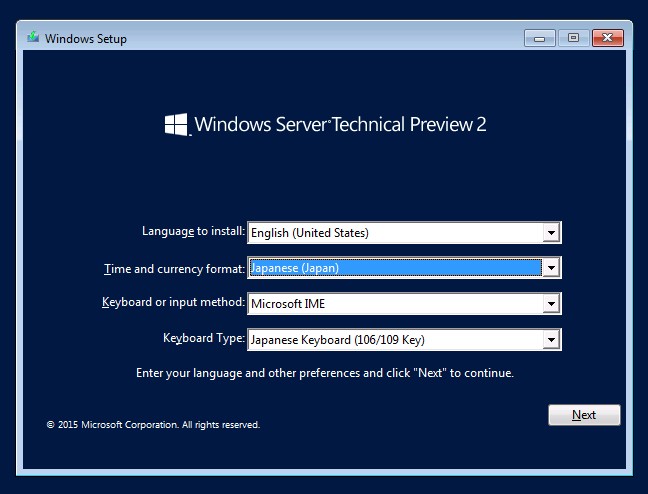Maximize the Windows Setup window
The width and height of the screenshot is (648, 494).
(x=573, y=38)
